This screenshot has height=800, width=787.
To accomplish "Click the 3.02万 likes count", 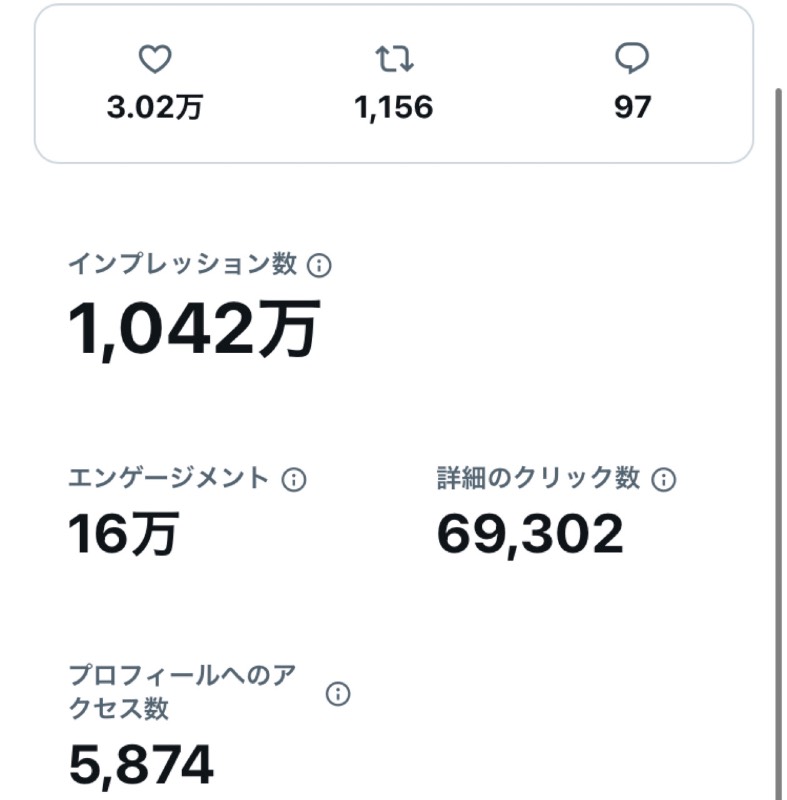I will click(155, 108).
